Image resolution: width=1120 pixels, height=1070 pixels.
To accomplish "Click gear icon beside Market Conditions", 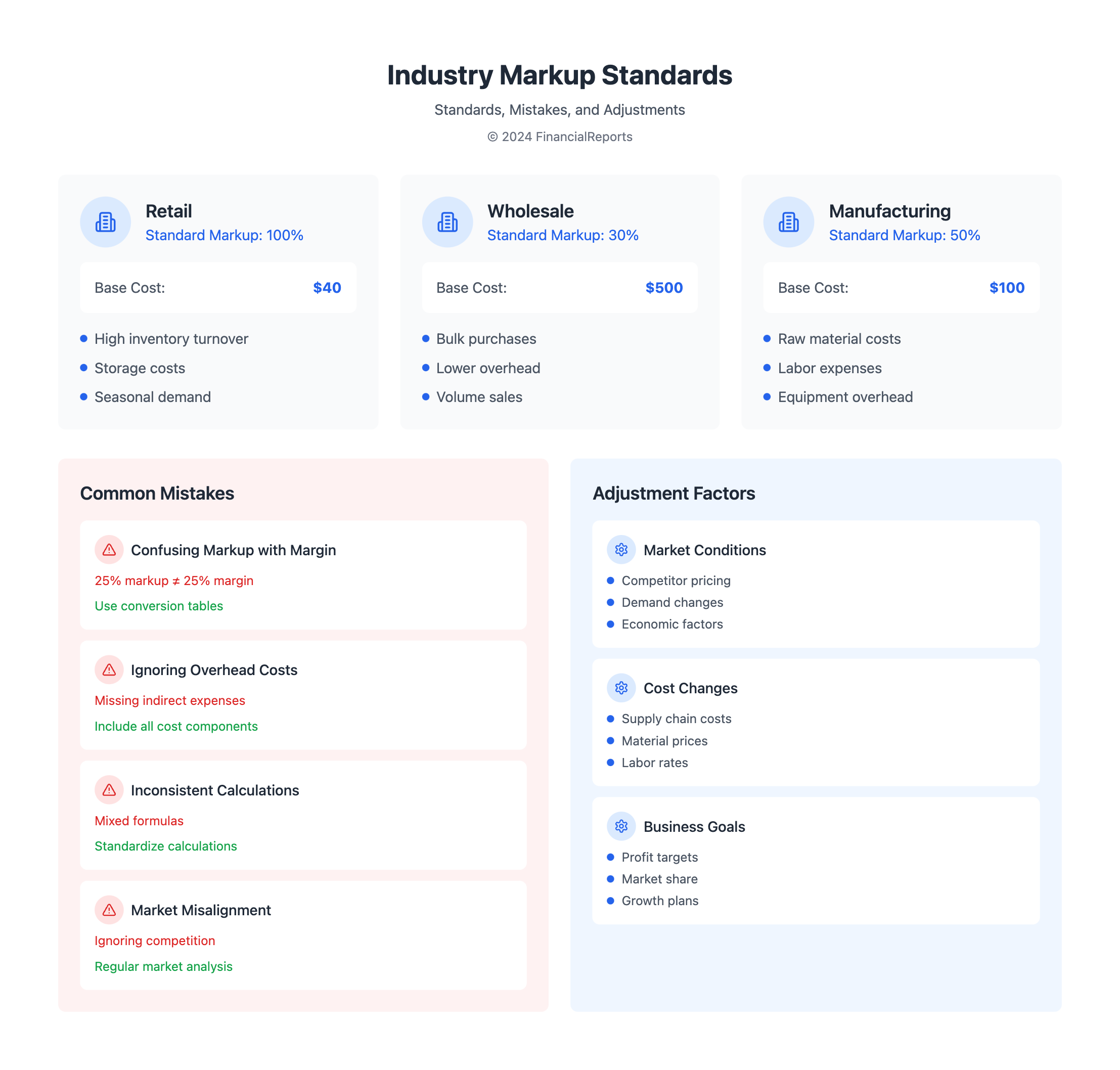I will pos(621,550).
